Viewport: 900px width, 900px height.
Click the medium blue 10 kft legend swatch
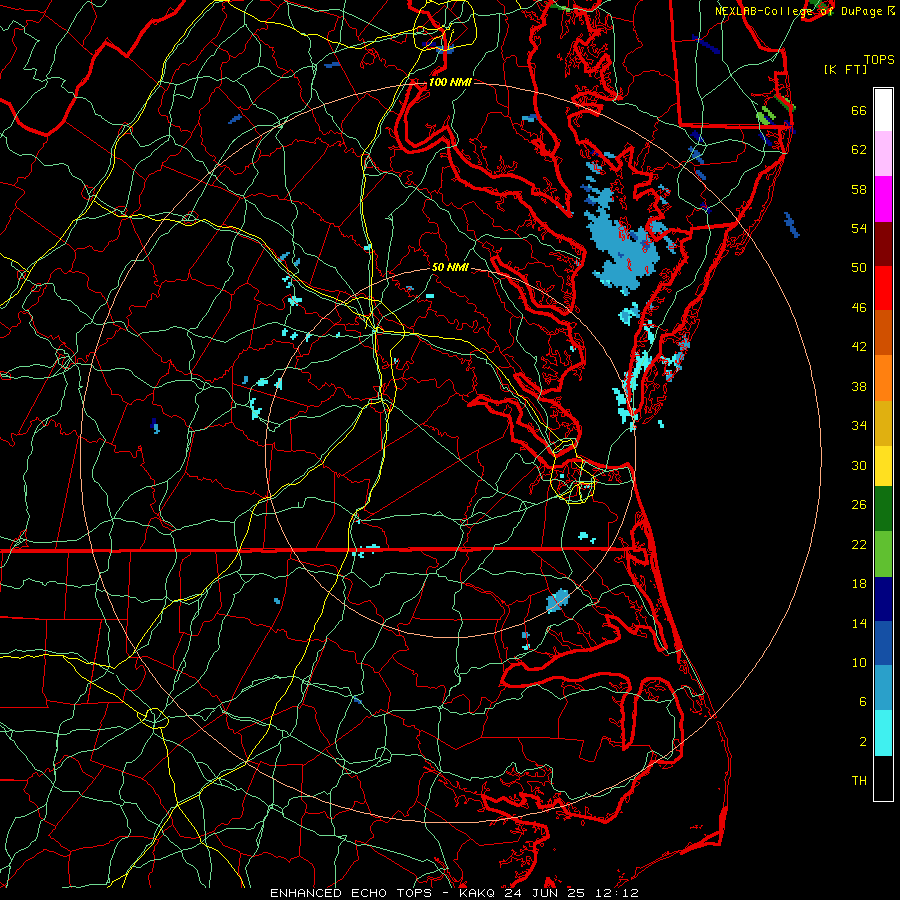pyautogui.click(x=883, y=643)
